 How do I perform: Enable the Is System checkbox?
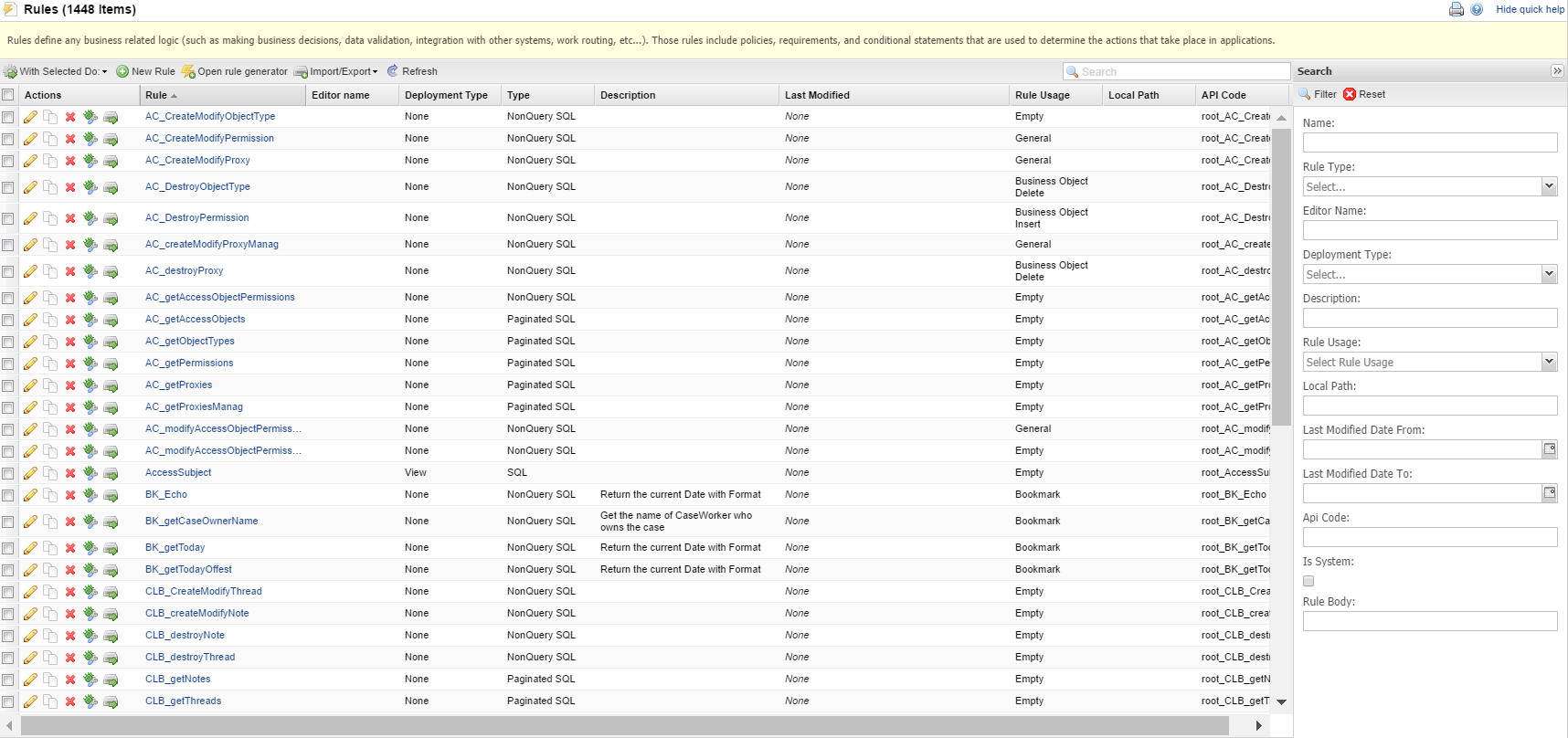pos(1308,581)
